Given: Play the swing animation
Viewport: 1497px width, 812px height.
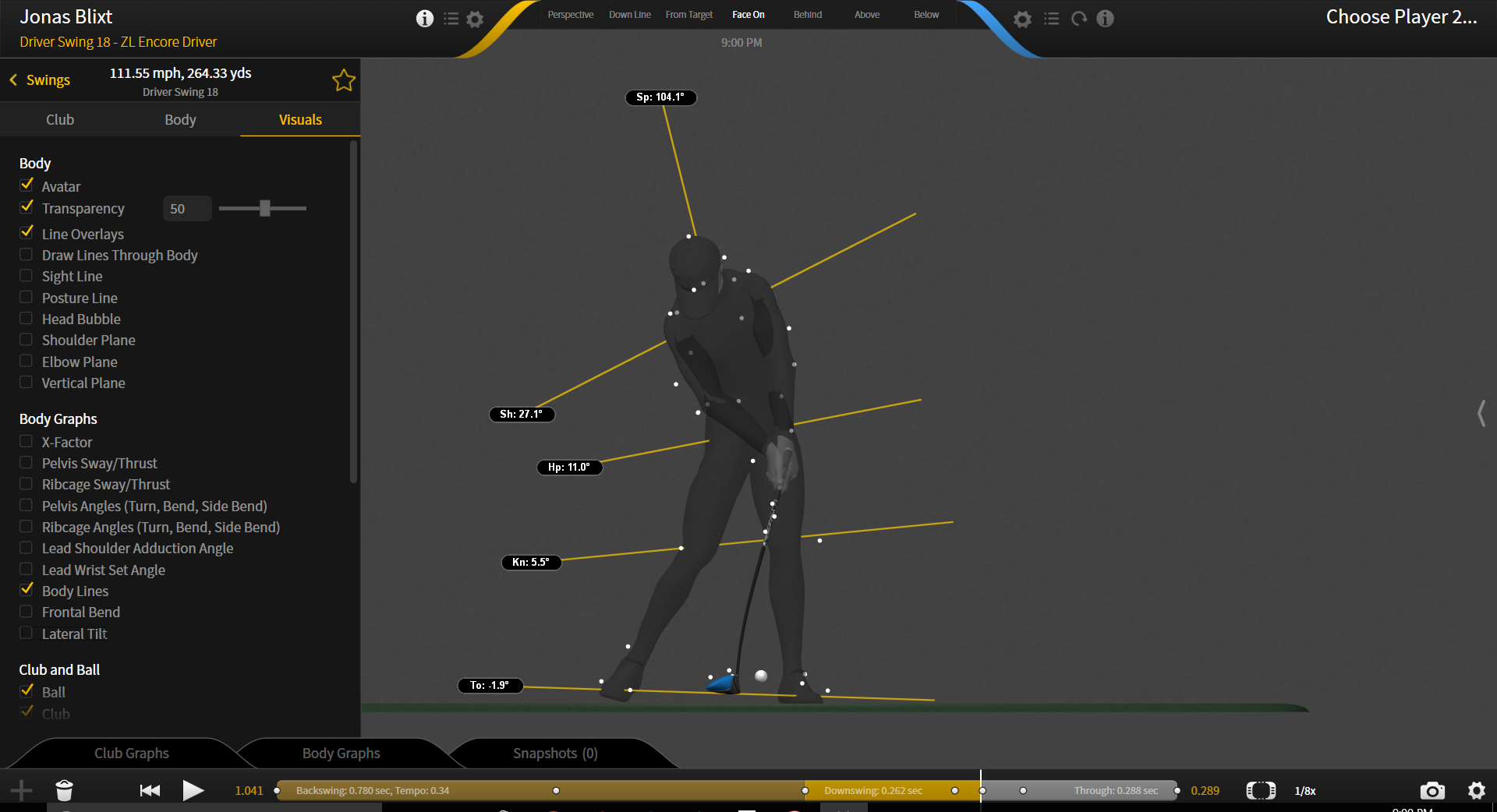Looking at the screenshot, I should 193,790.
